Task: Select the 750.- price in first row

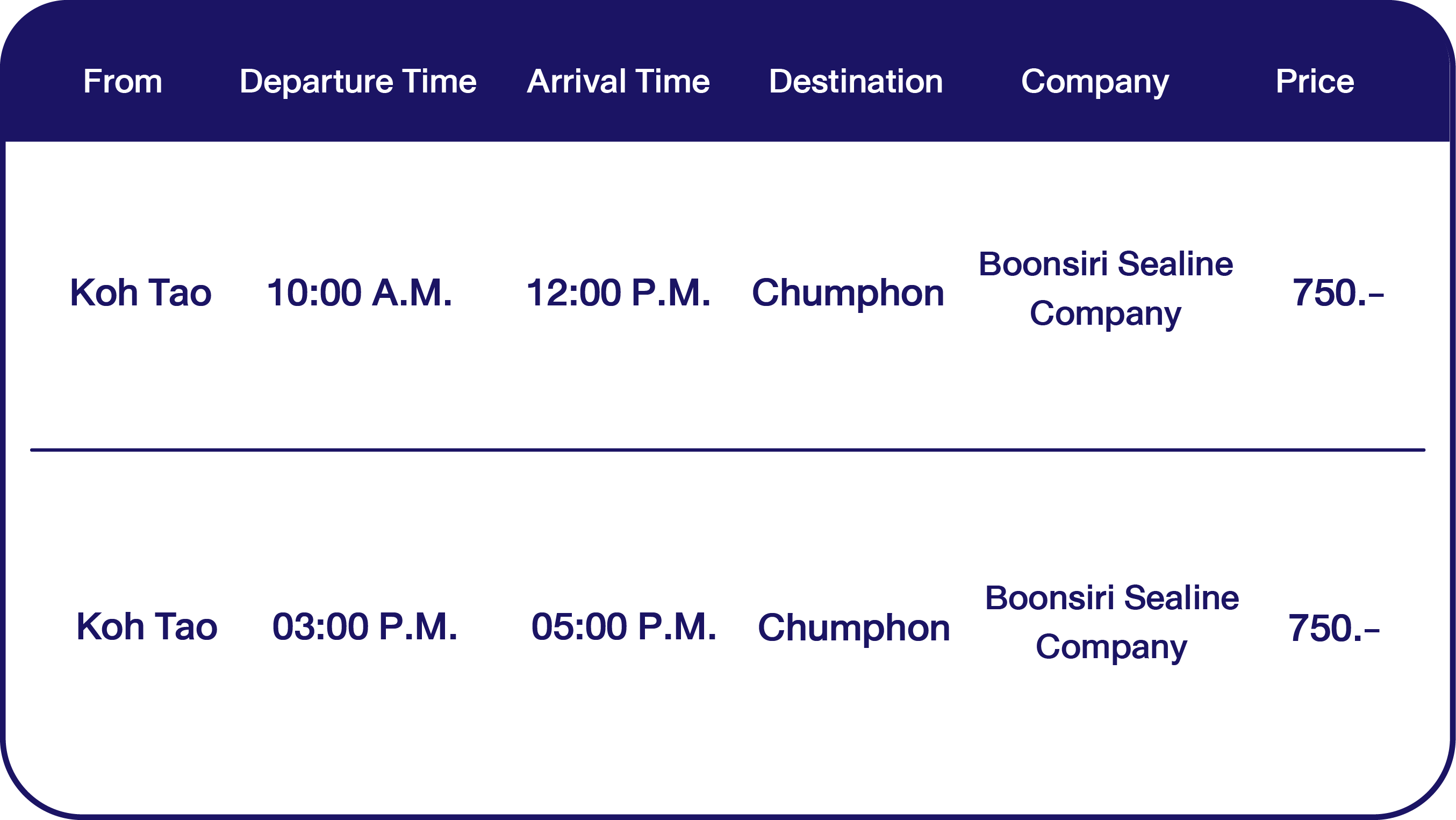Action: coord(1337,293)
